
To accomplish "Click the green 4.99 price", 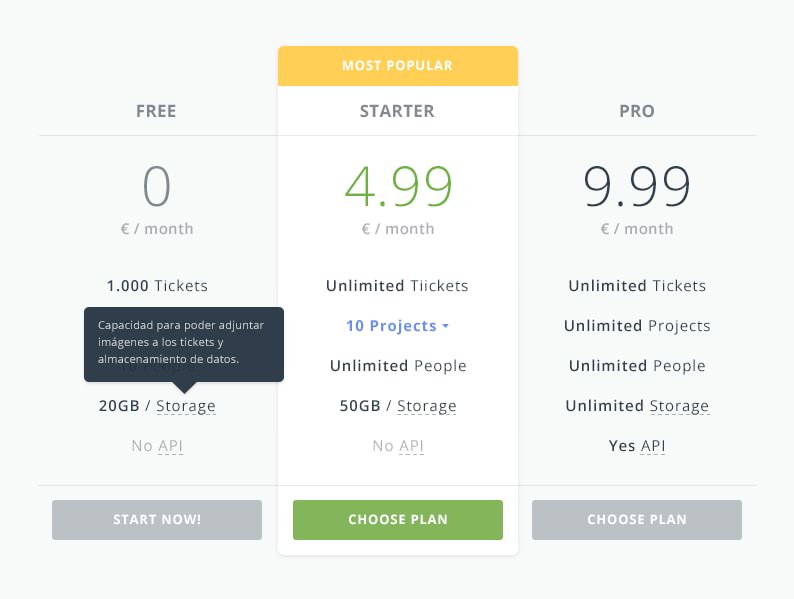I will click(398, 186).
